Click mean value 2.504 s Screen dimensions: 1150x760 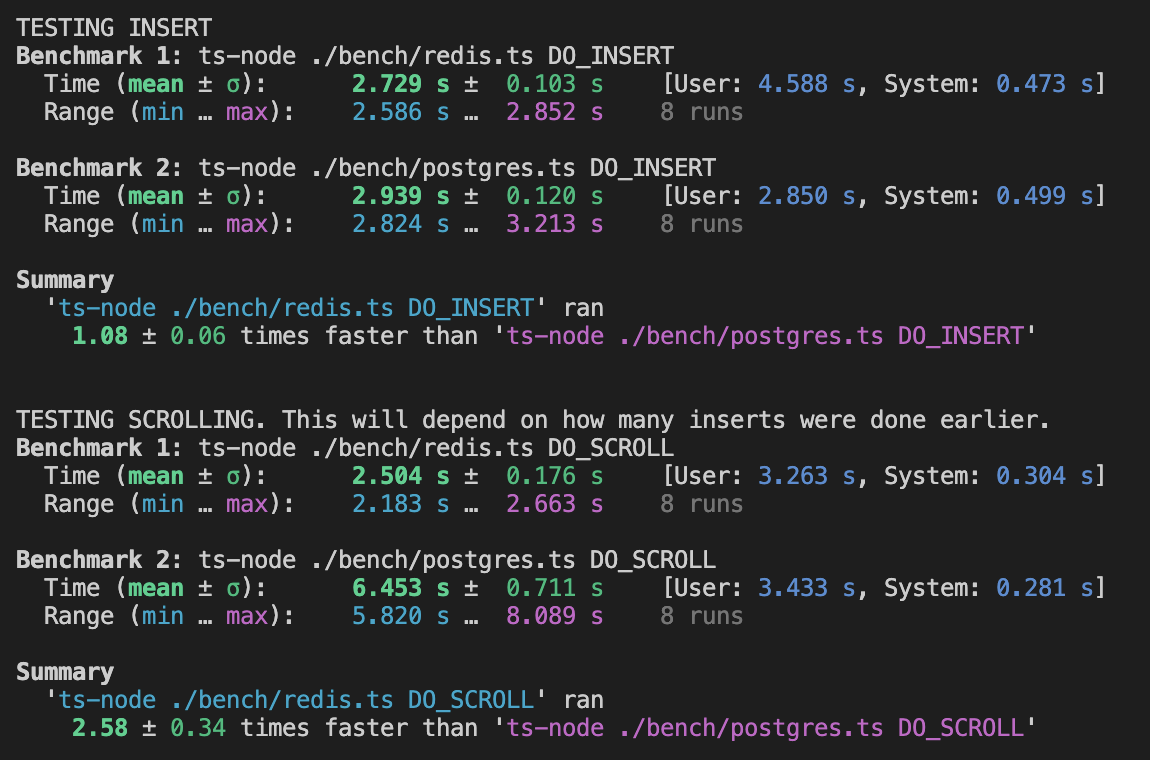pos(400,476)
